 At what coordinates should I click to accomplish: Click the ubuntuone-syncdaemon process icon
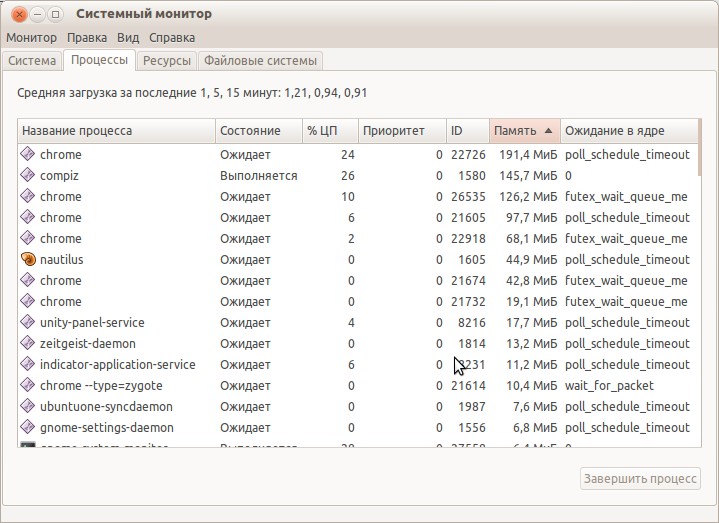click(28, 406)
